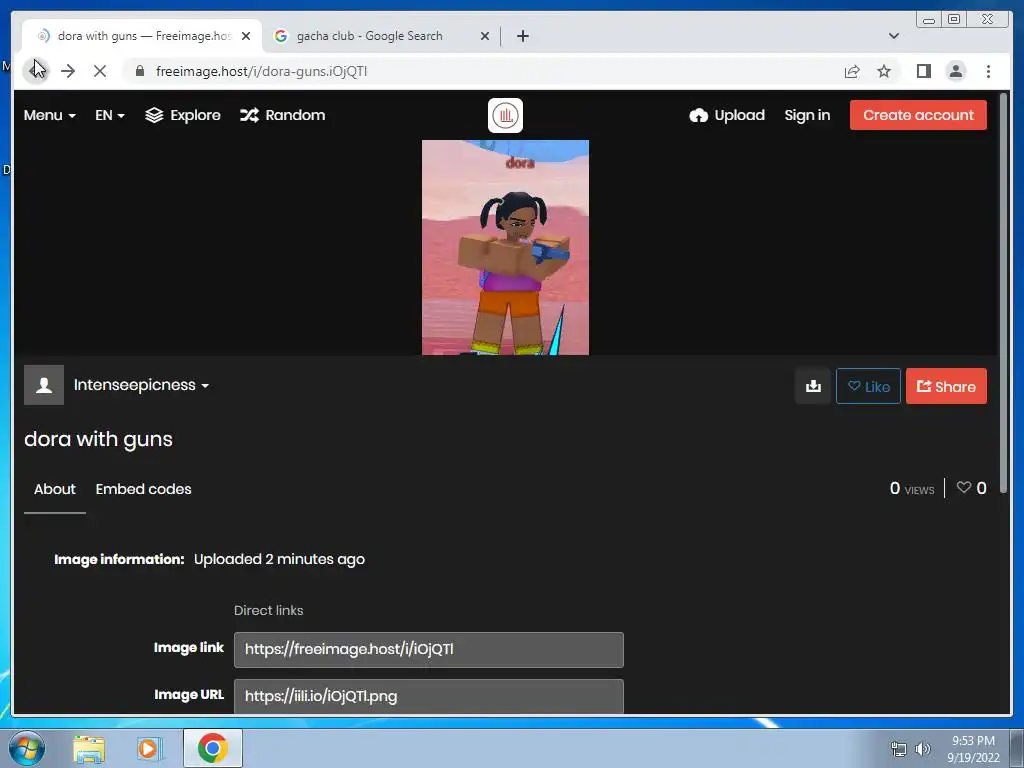Open a new tab with the plus button

click(x=522, y=36)
